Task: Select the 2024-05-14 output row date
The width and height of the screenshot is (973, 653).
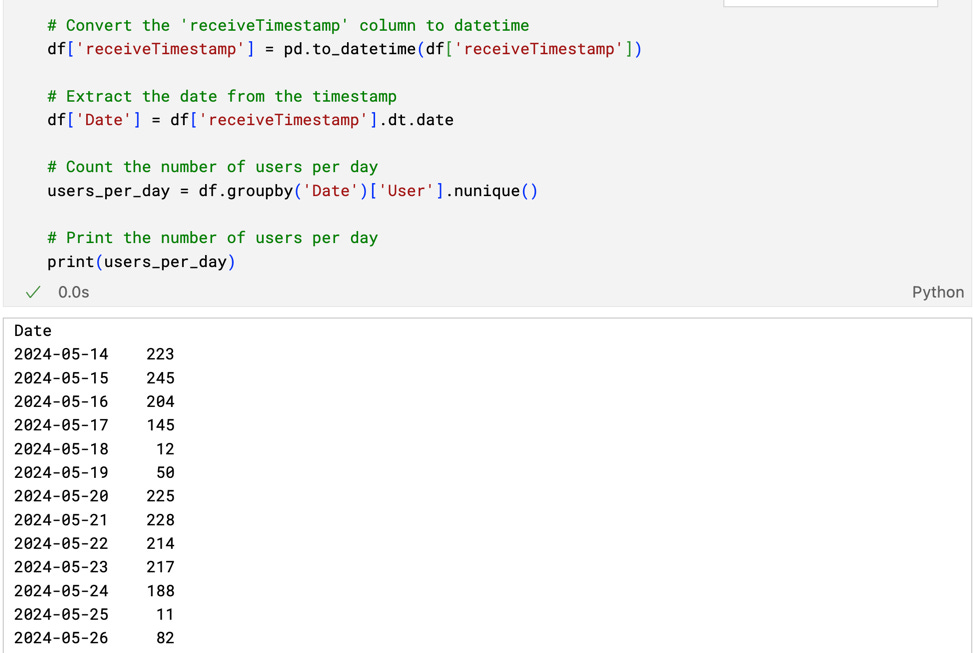Action: click(x=61, y=354)
